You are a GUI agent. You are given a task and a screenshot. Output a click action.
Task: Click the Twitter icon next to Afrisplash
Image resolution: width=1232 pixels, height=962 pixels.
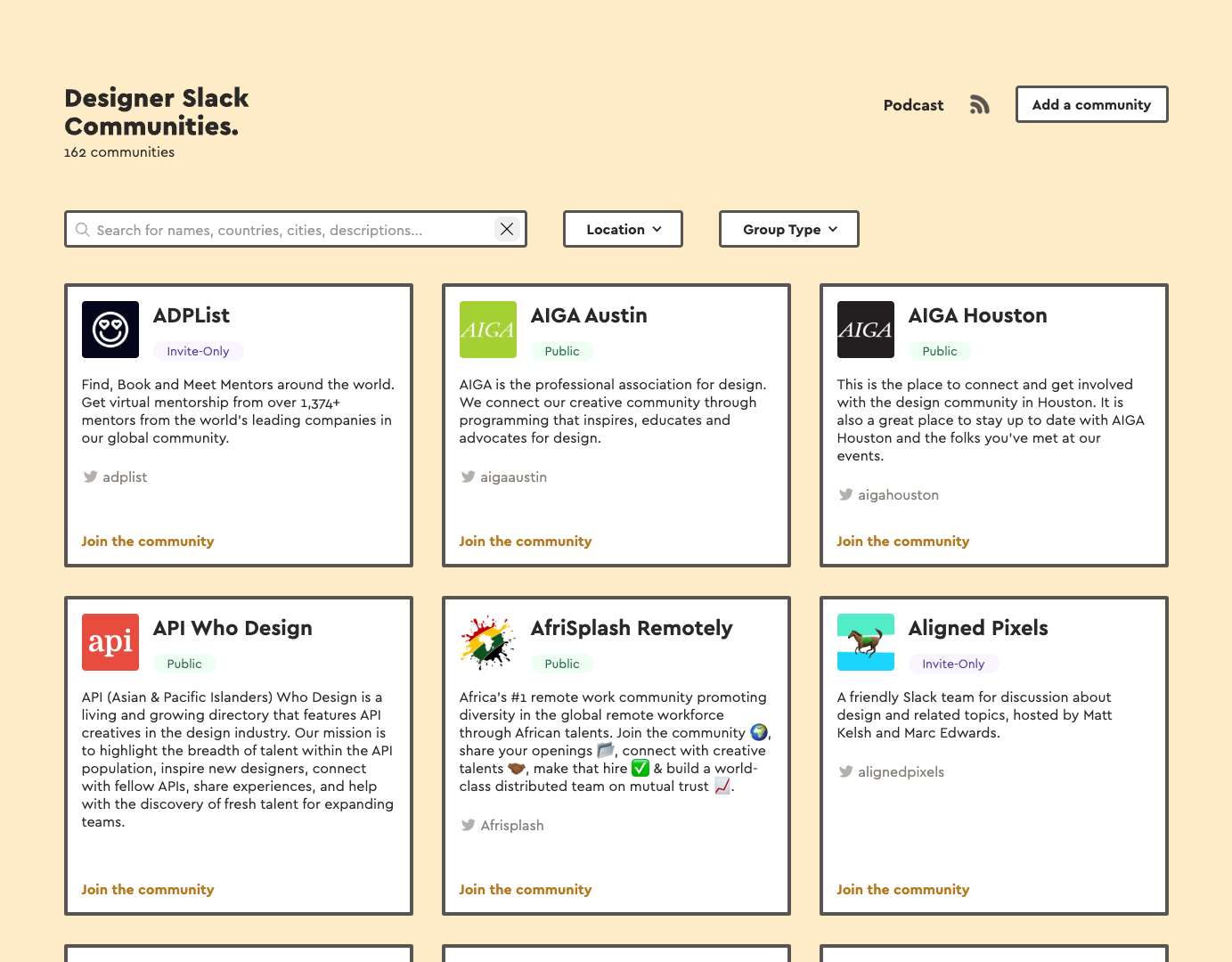pos(469,825)
